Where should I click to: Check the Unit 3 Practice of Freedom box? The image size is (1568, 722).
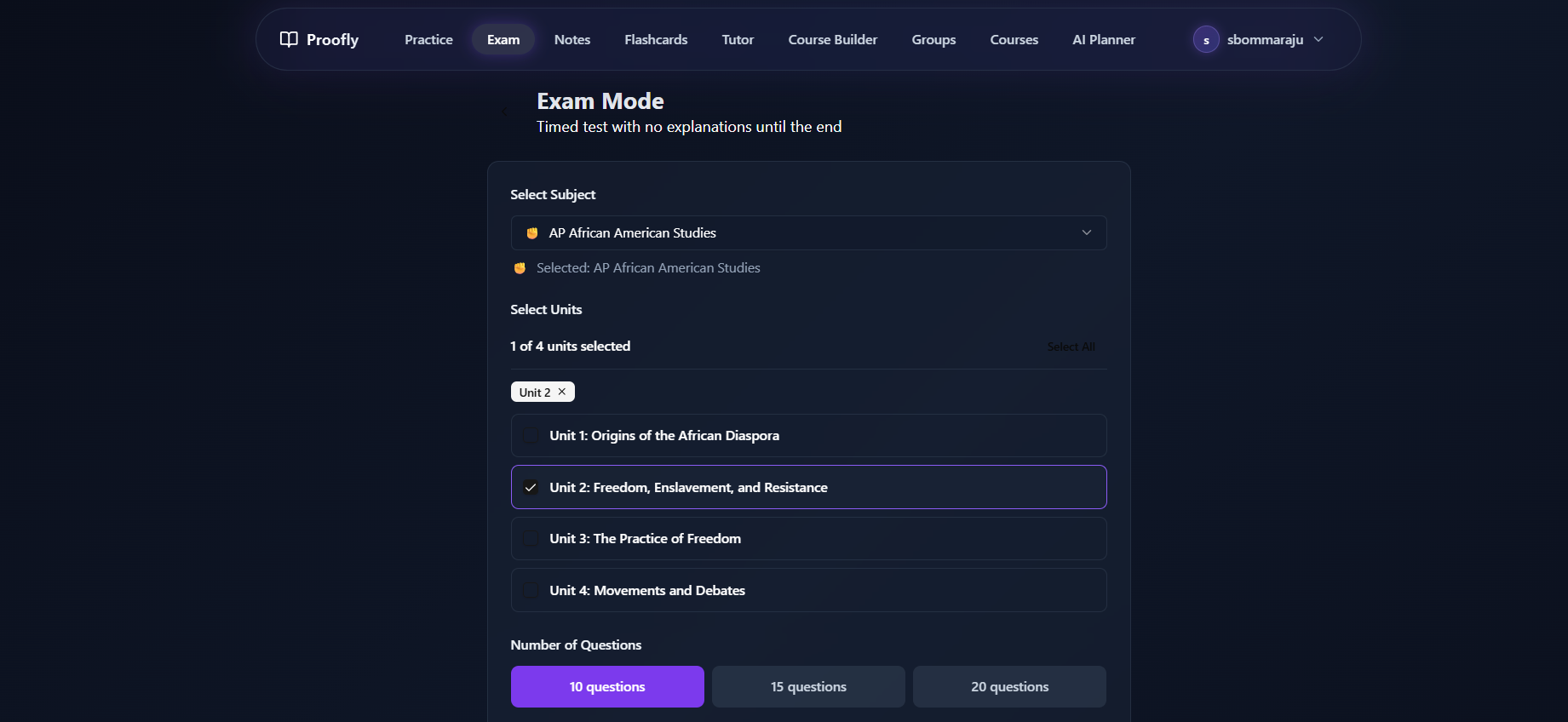tap(531, 539)
